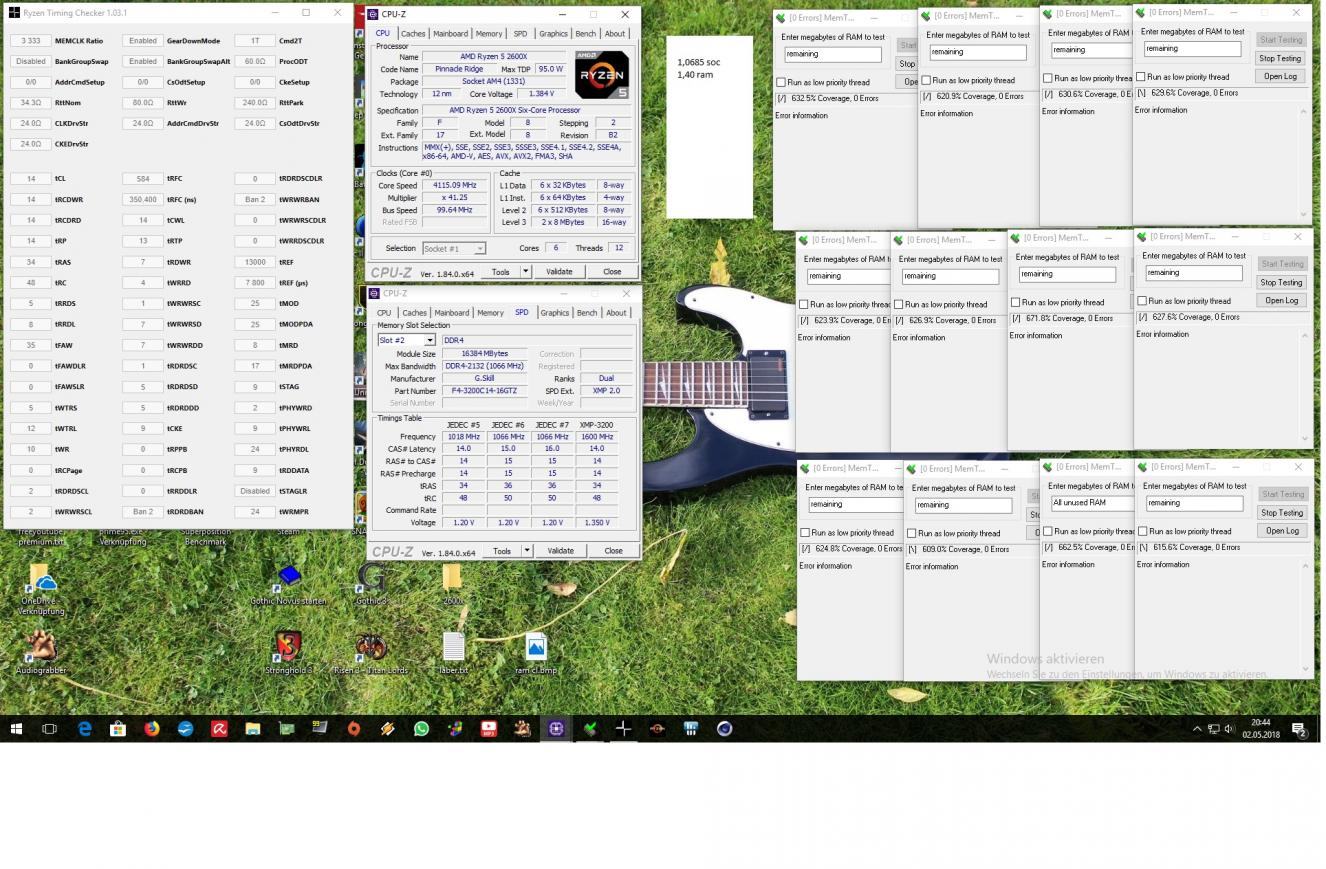The width and height of the screenshot is (1326, 869).
Task: Open File Explorer from the taskbar
Action: click(253, 729)
